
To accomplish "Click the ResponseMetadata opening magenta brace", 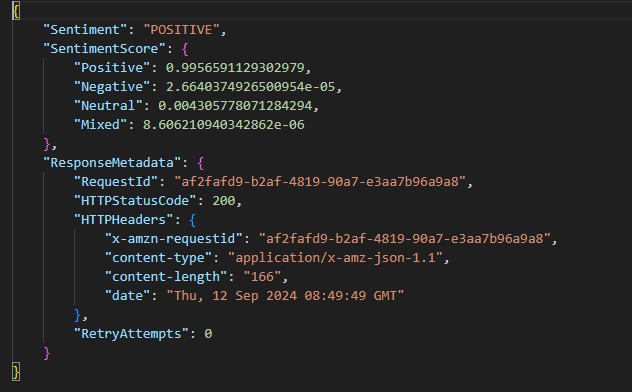I will pos(200,163).
